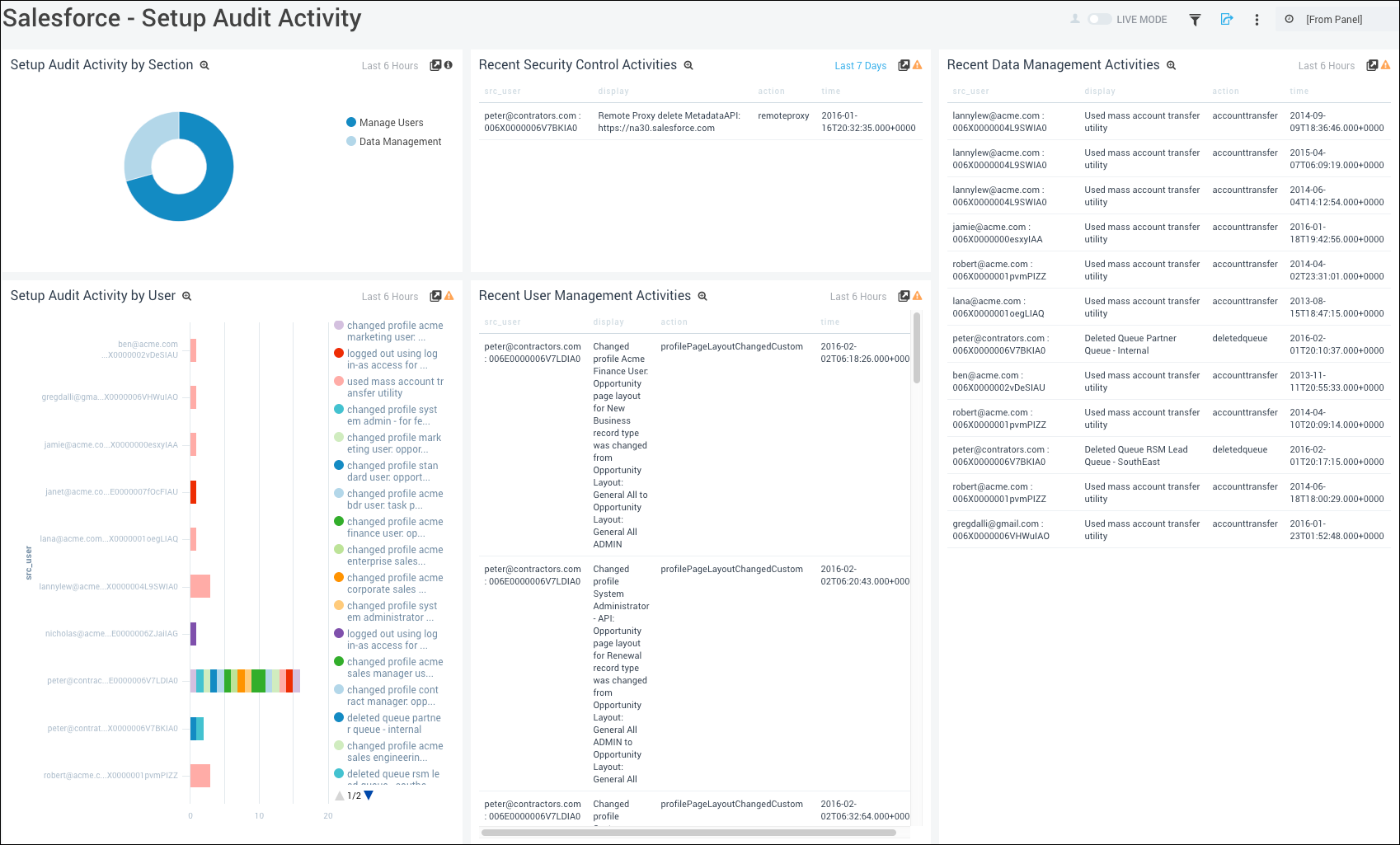Screen dimensions: 1400x845
Task: Open the user account menu icon
Action: (x=1075, y=19)
